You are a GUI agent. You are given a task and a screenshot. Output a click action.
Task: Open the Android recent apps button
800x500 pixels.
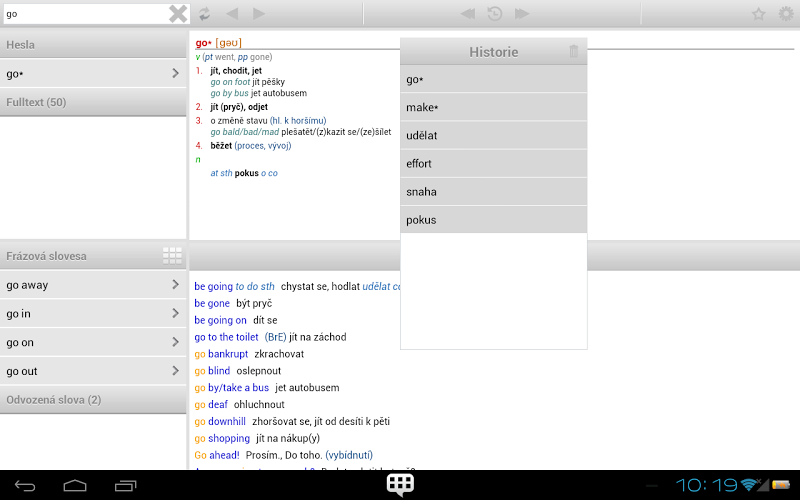click(x=125, y=486)
